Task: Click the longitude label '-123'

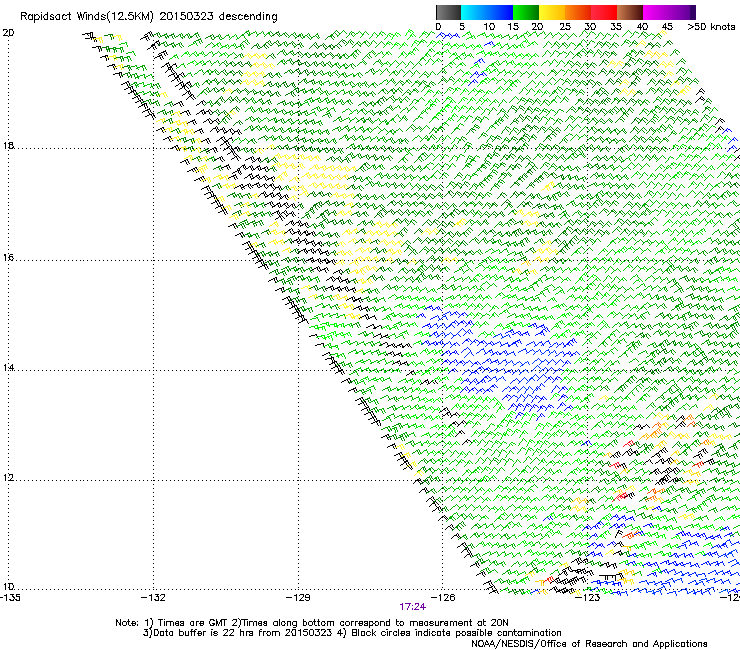Action: click(588, 598)
